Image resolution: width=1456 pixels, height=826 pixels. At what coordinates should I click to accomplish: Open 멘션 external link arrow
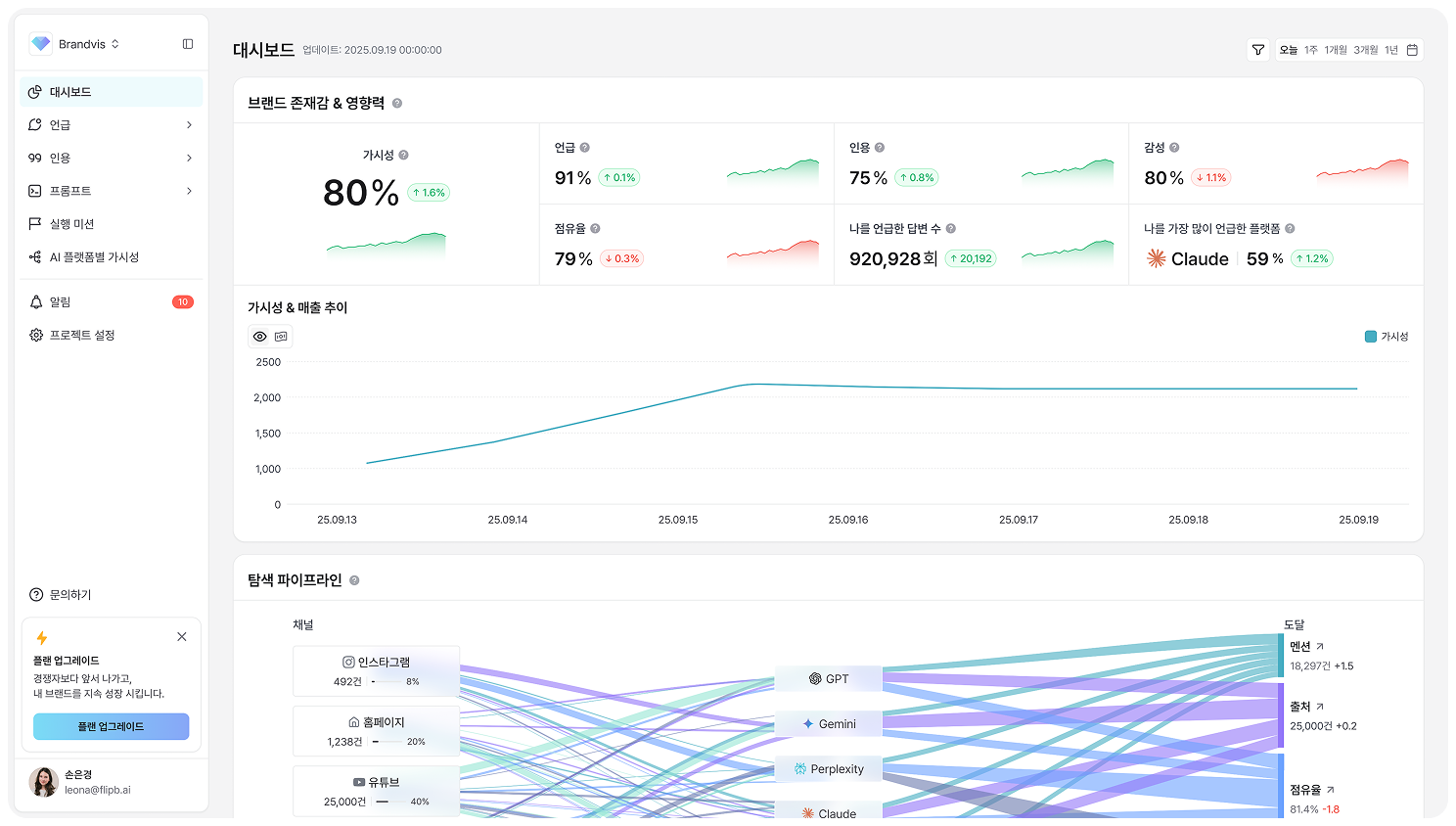click(1320, 646)
